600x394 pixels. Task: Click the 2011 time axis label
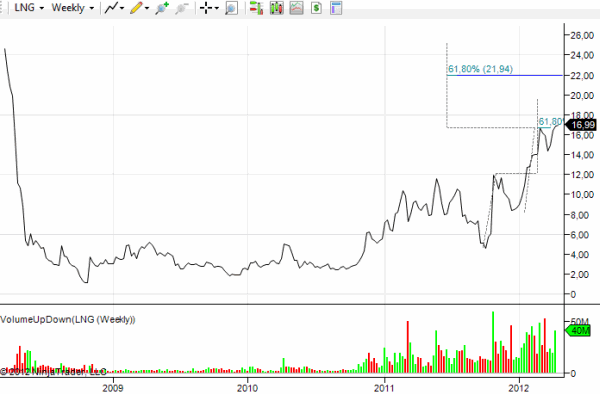pos(385,388)
